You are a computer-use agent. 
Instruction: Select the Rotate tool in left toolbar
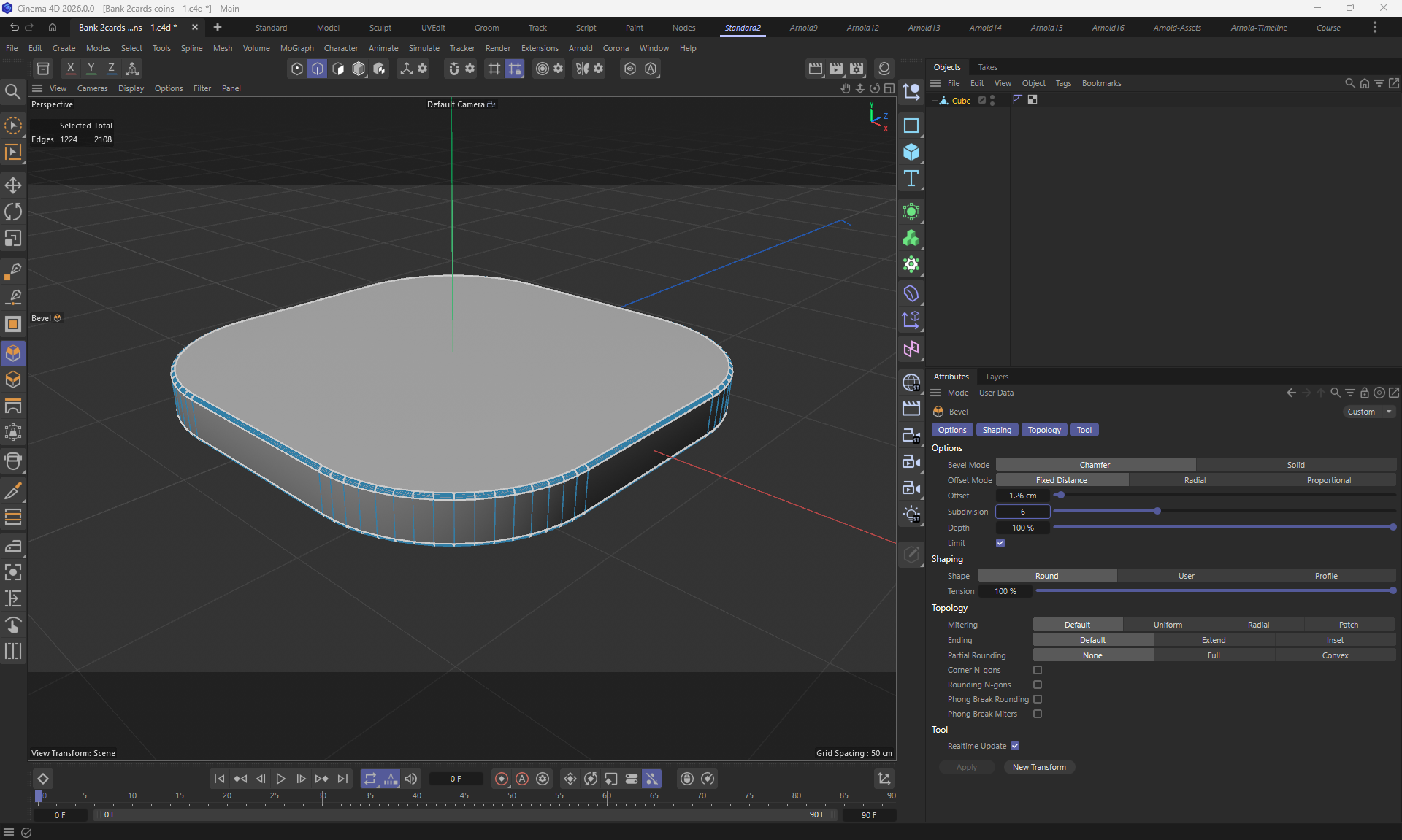[x=13, y=212]
